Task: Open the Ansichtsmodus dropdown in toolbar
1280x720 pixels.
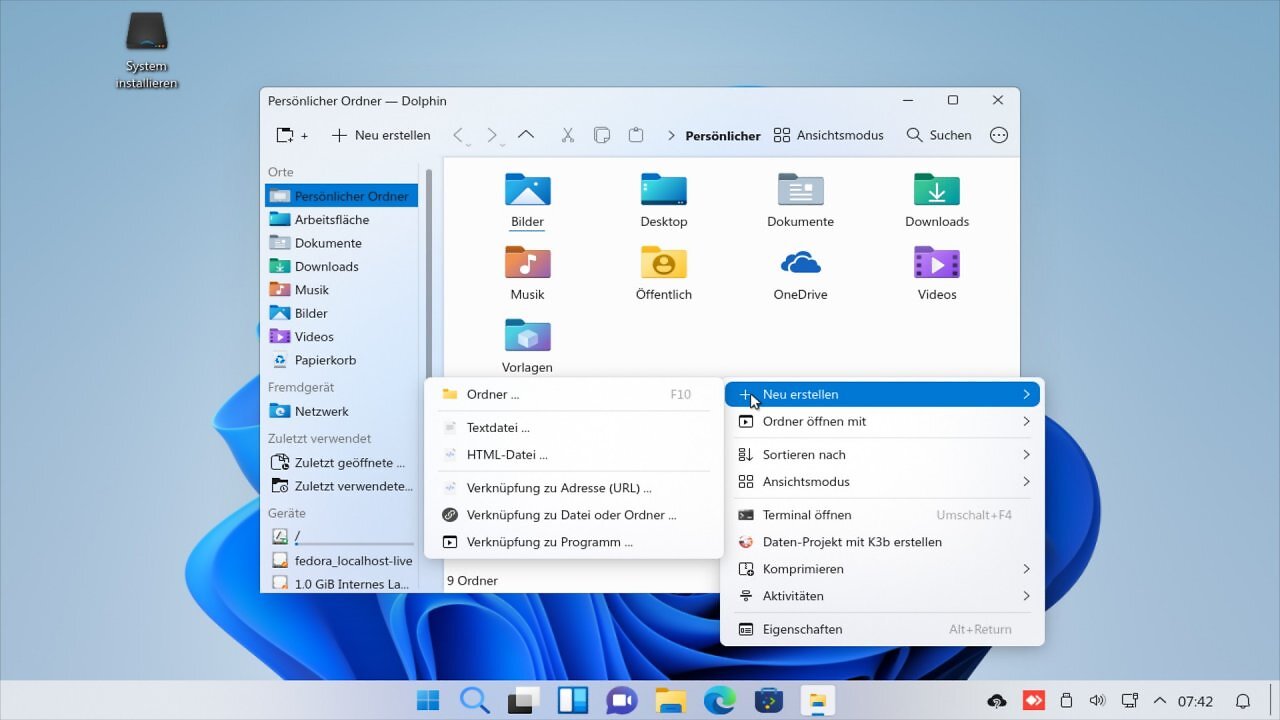Action: (x=828, y=135)
